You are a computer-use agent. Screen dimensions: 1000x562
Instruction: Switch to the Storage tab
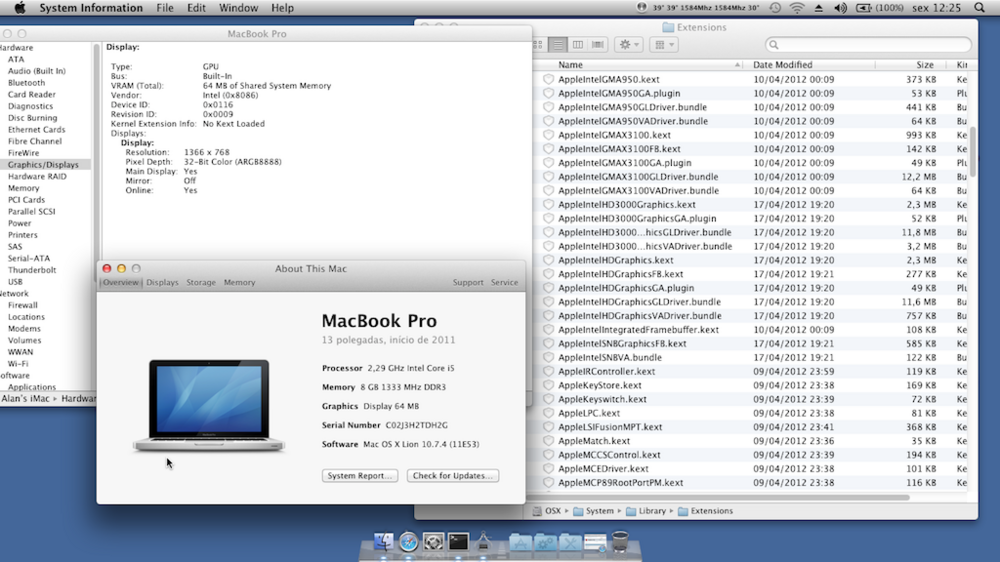coord(201,283)
